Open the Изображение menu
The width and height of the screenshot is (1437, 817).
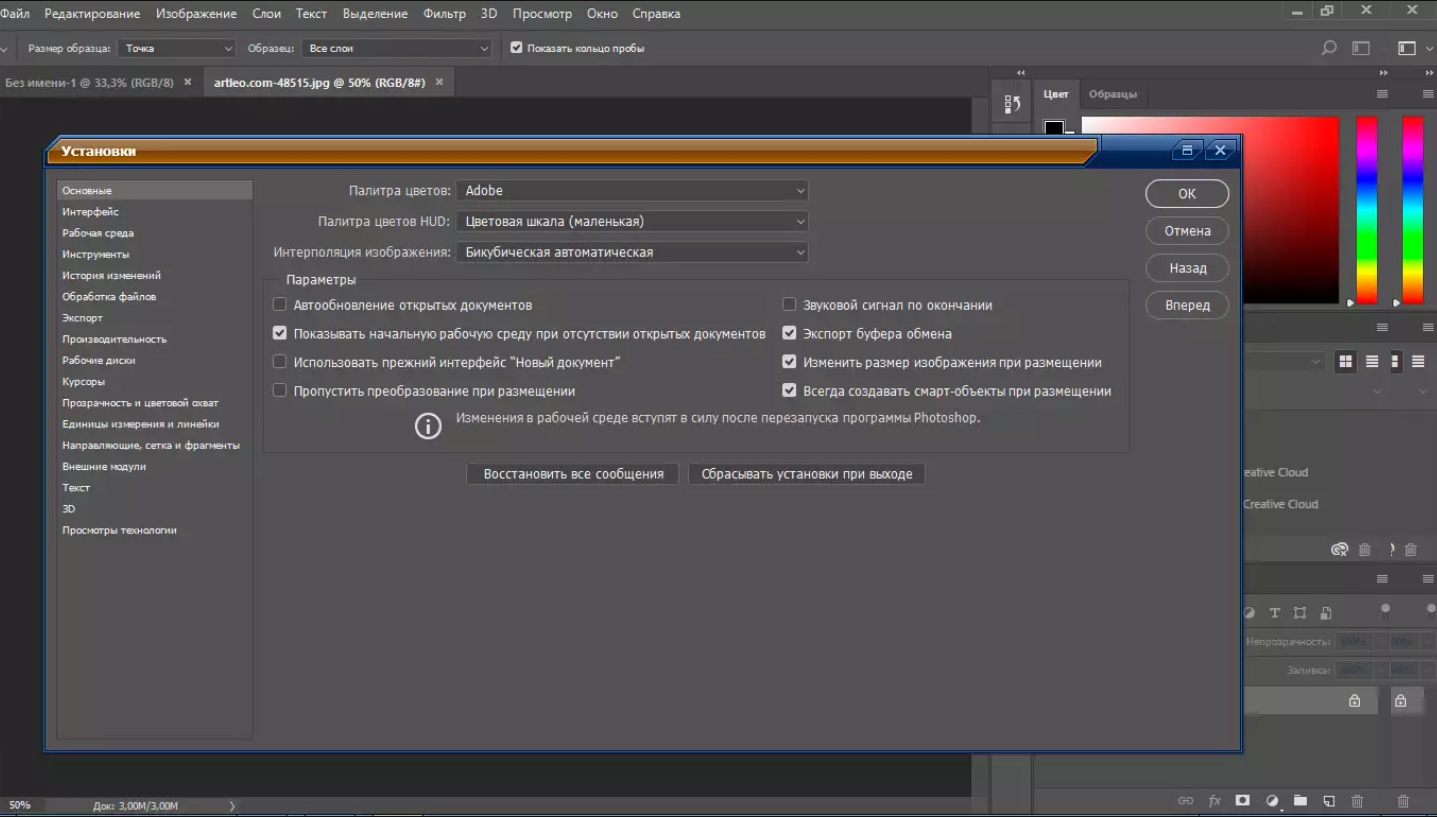tap(197, 14)
